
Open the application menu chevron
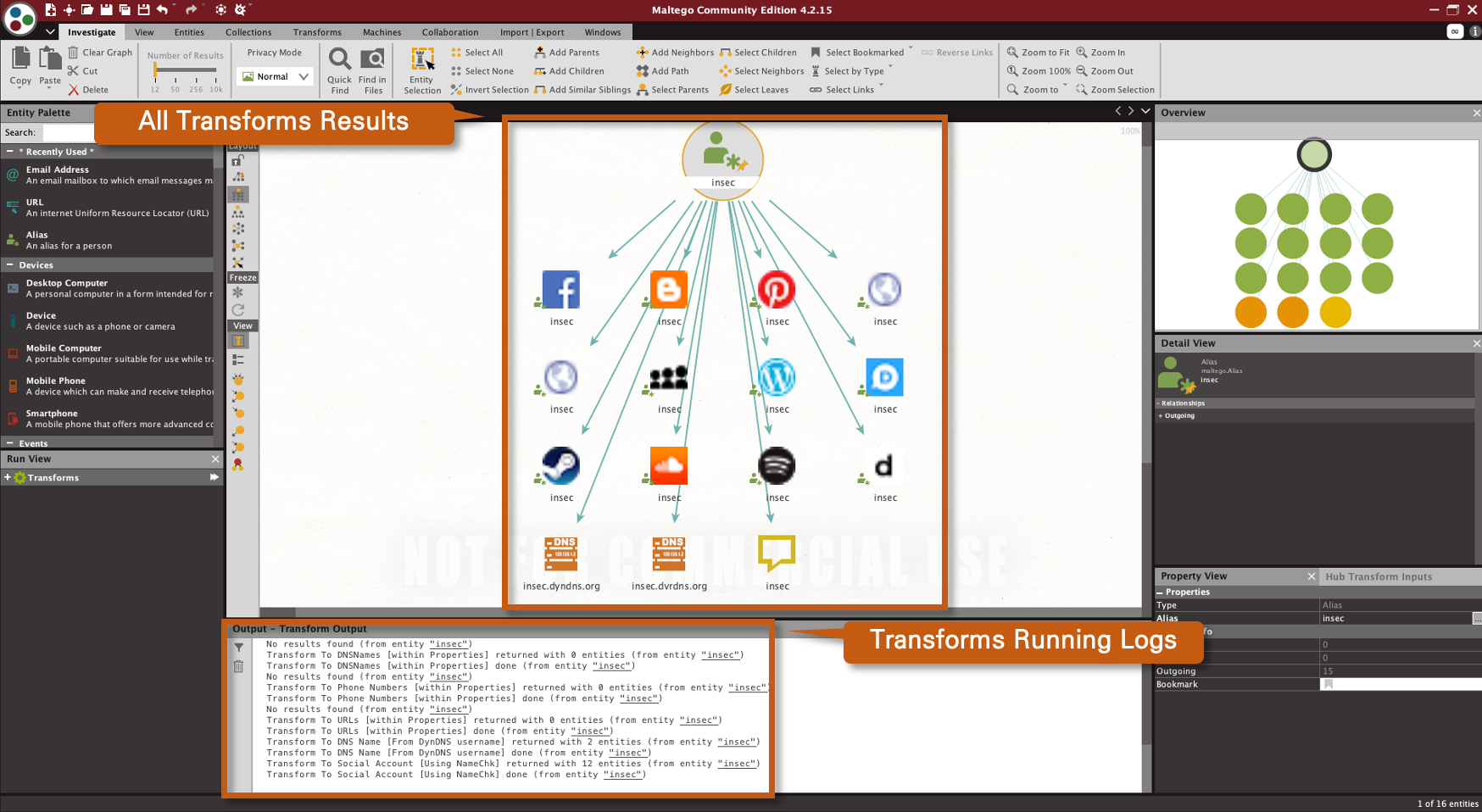(x=50, y=32)
